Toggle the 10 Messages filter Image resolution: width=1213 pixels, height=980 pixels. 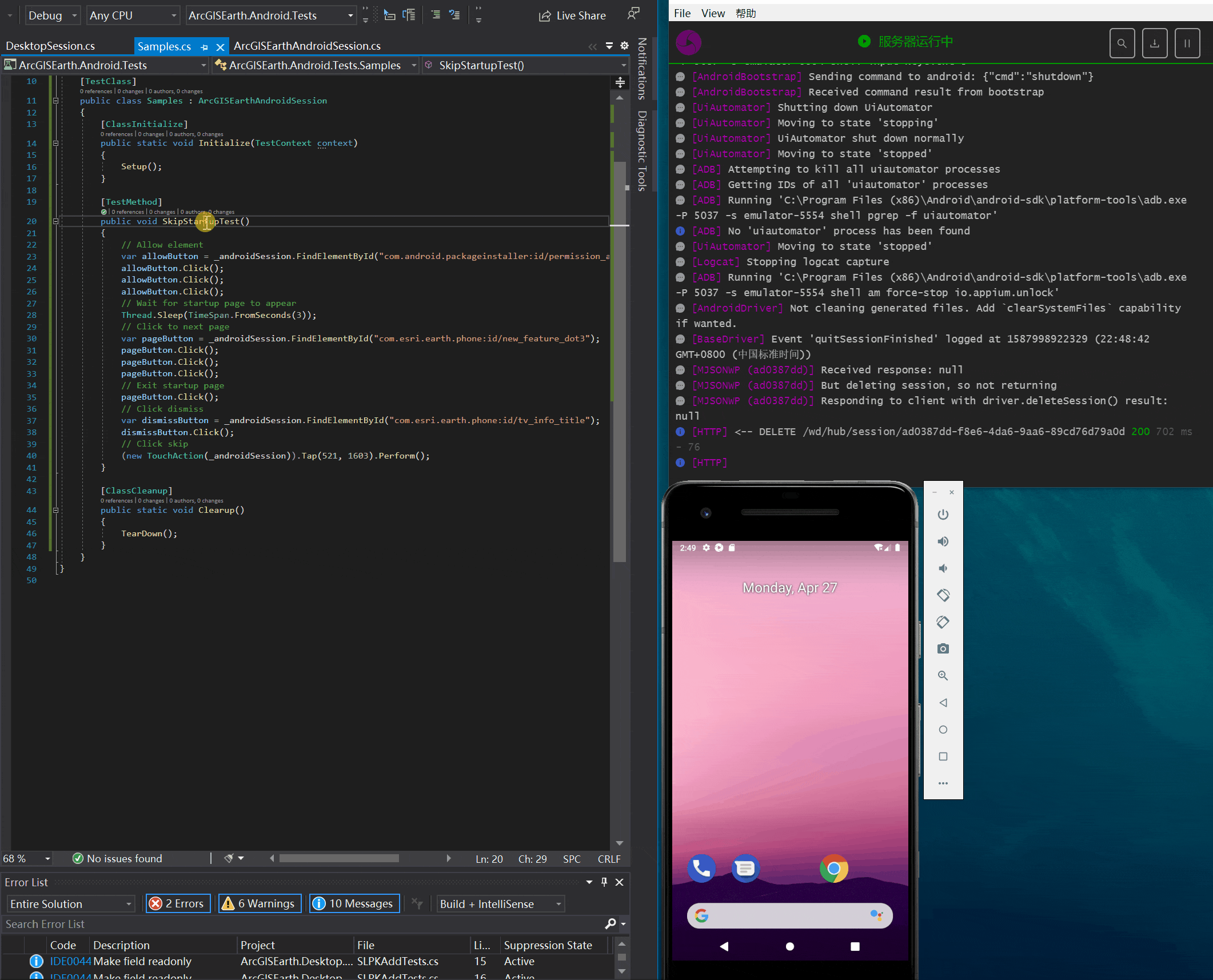354,903
